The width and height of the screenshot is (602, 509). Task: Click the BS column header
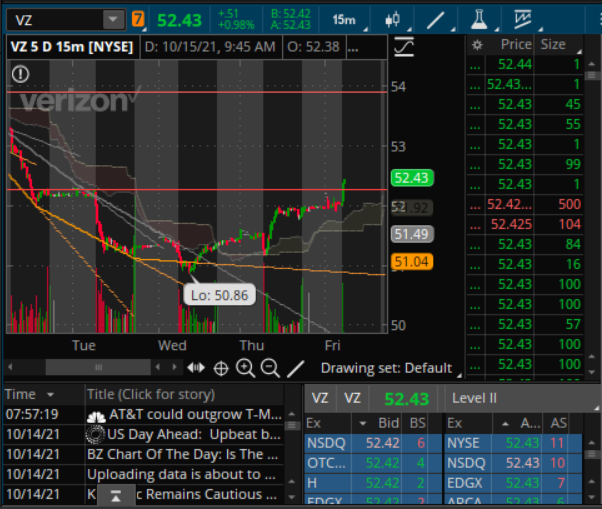click(417, 423)
